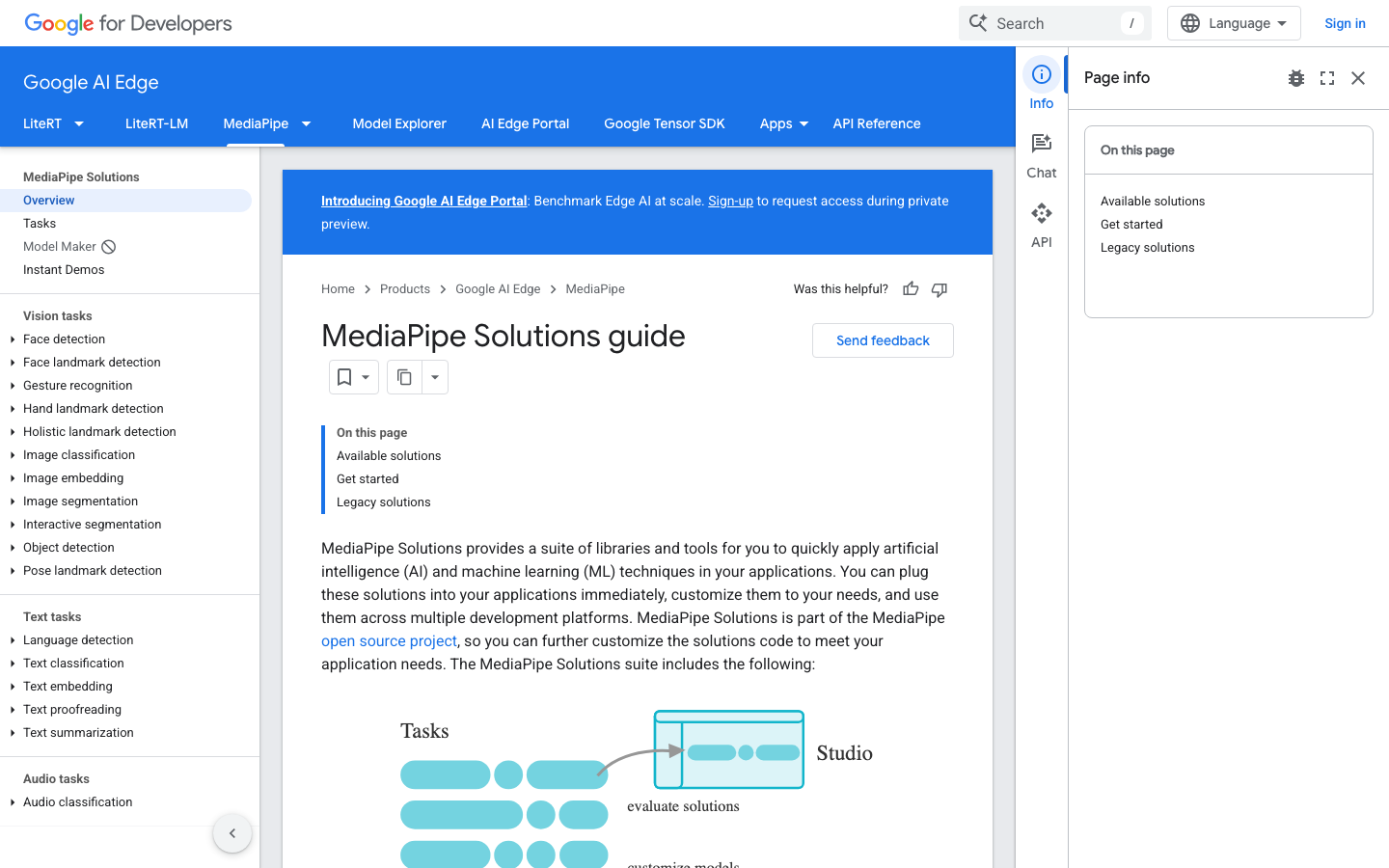Expand Page info panel to fullscreen
The height and width of the screenshot is (868, 1389).
(x=1327, y=78)
